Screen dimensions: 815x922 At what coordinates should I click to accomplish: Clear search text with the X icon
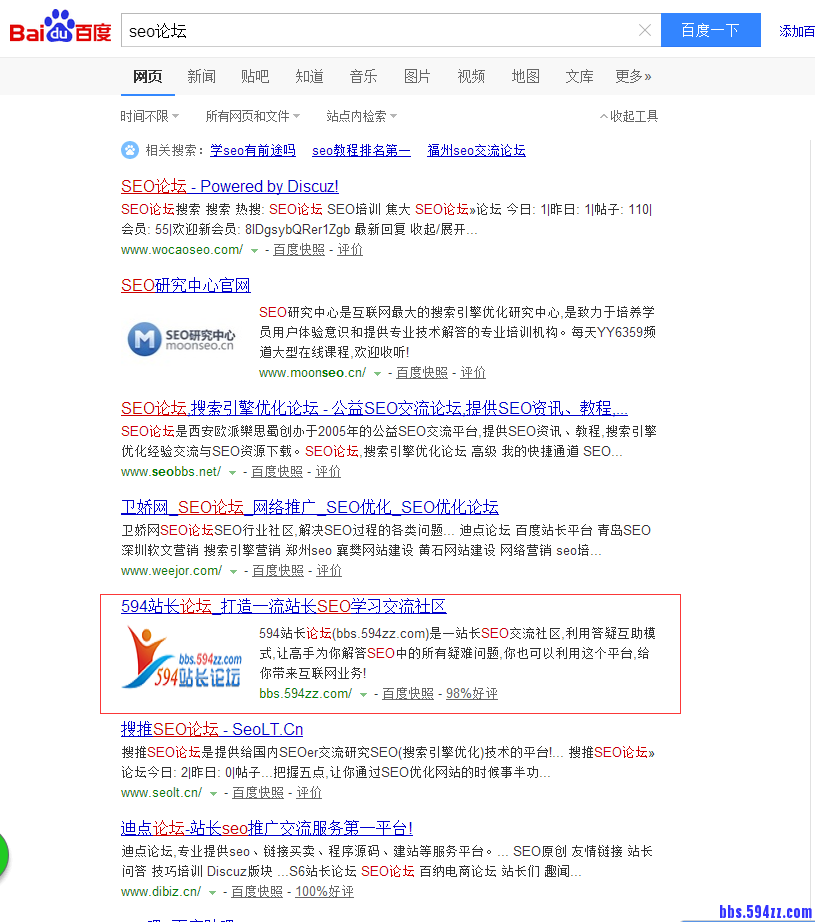pos(645,30)
